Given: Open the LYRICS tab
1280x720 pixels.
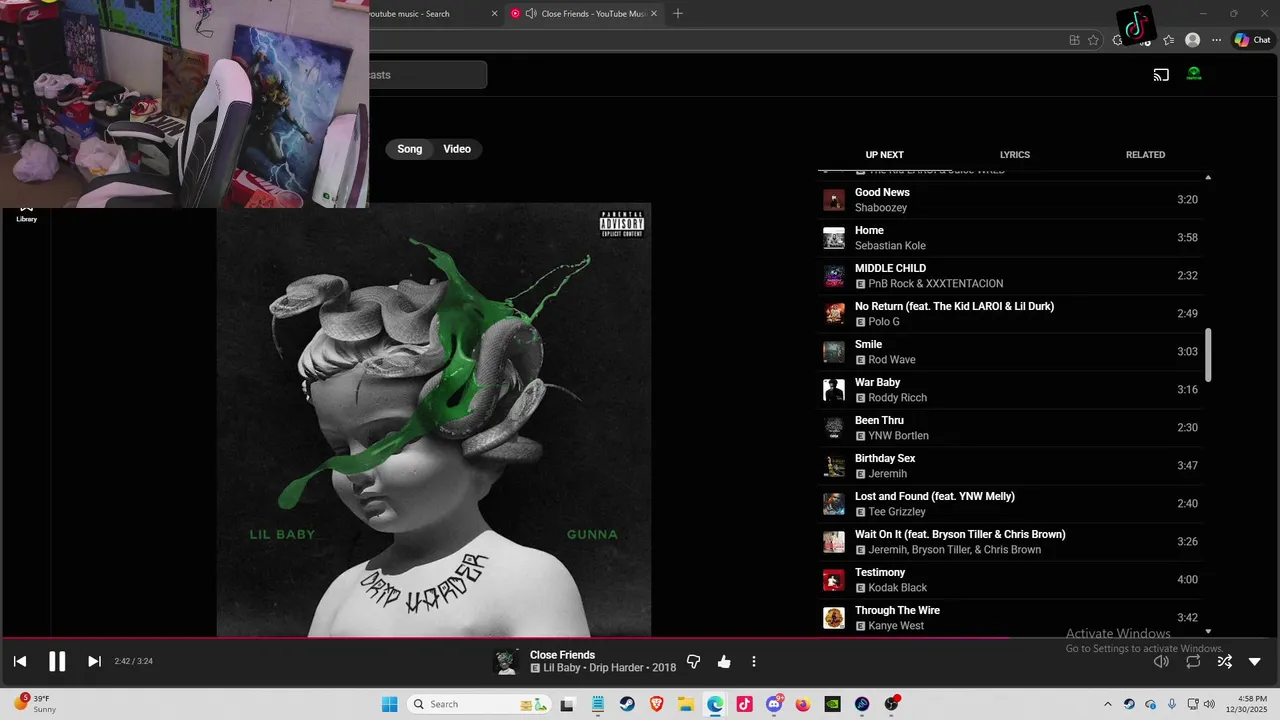Looking at the screenshot, I should [1015, 155].
